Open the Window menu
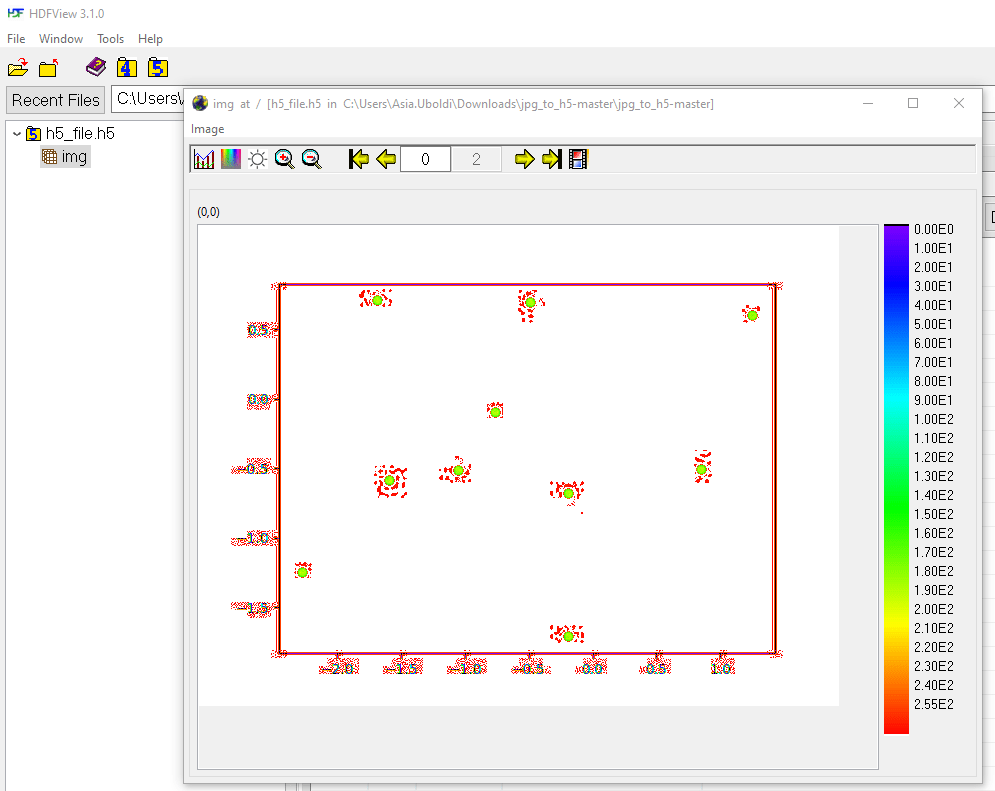The image size is (995, 791). [x=61, y=39]
